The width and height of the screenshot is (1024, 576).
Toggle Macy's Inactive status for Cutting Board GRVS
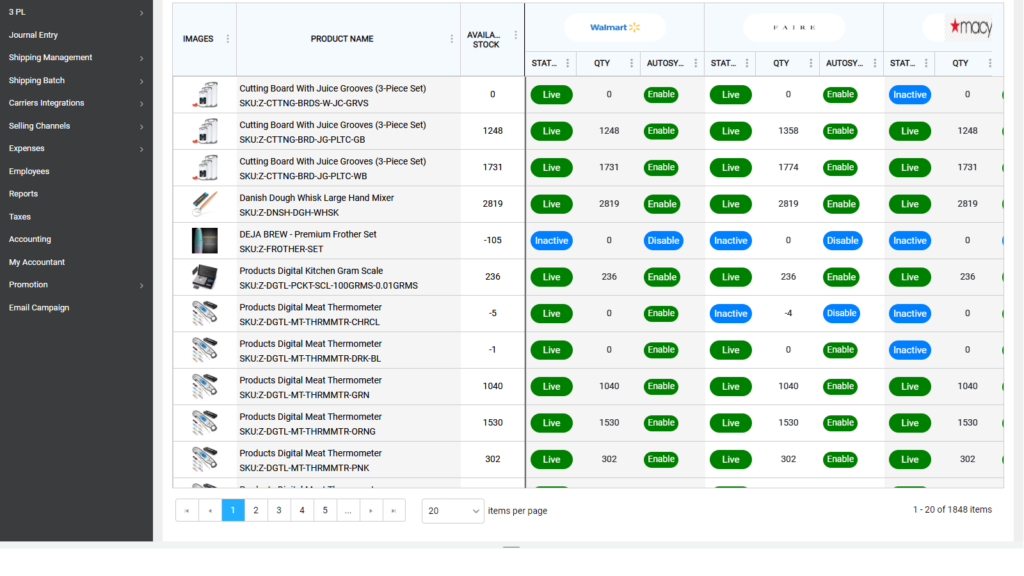coord(909,95)
